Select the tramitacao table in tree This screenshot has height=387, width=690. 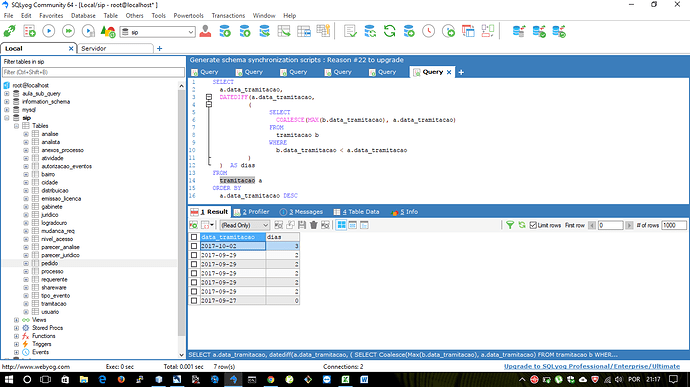click(x=54, y=304)
